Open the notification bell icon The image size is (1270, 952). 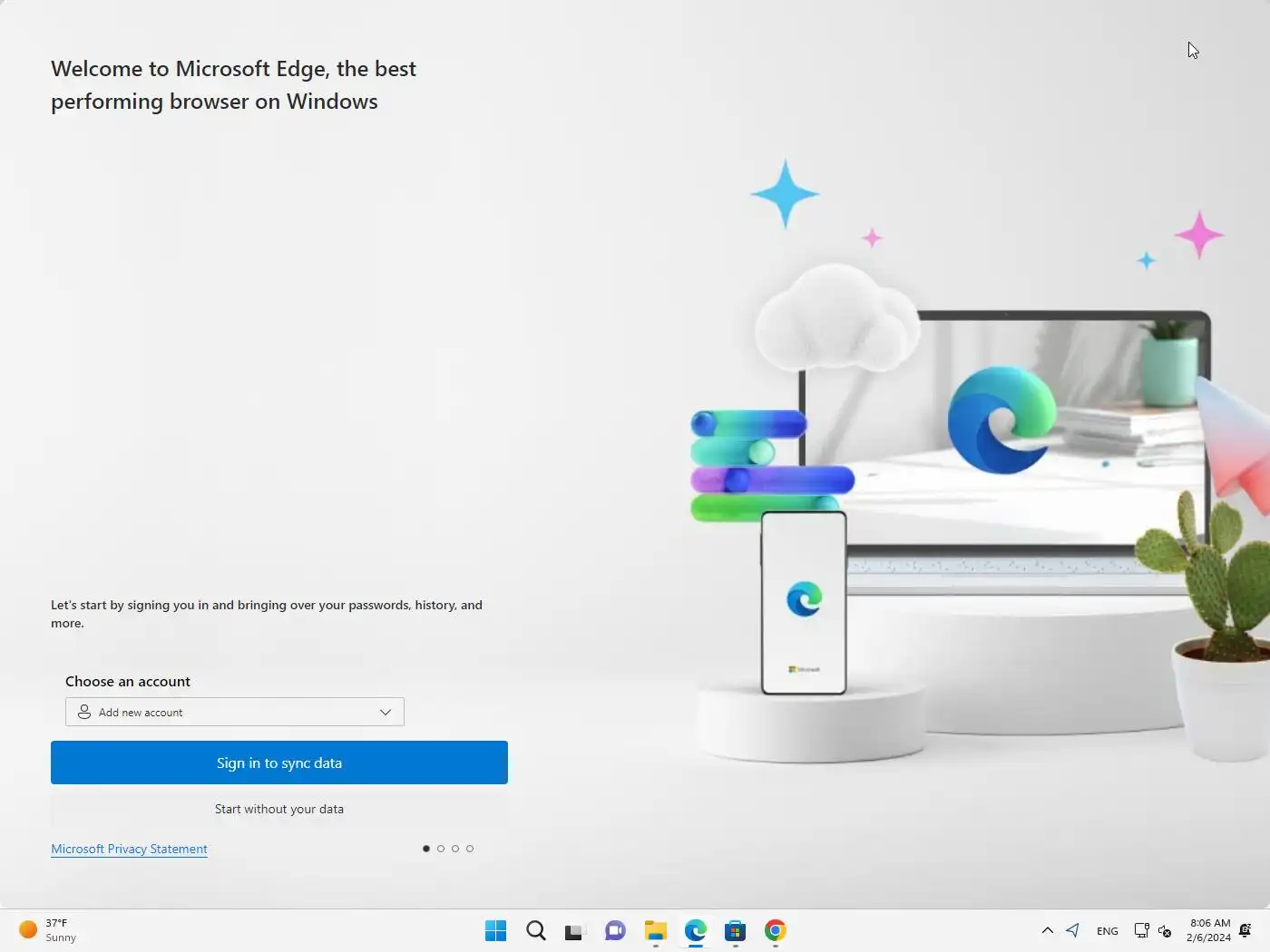(x=1246, y=930)
